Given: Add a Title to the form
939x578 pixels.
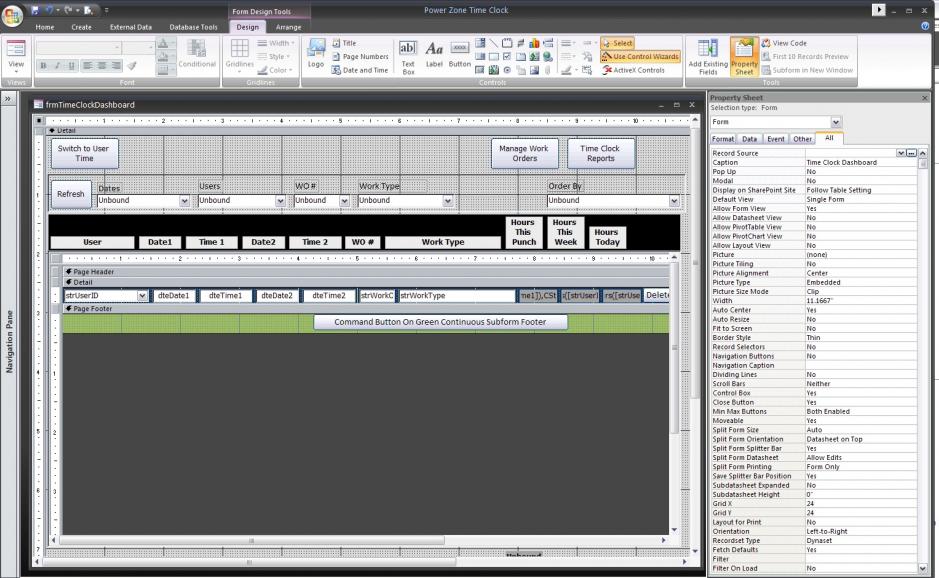Looking at the screenshot, I should click(344, 43).
